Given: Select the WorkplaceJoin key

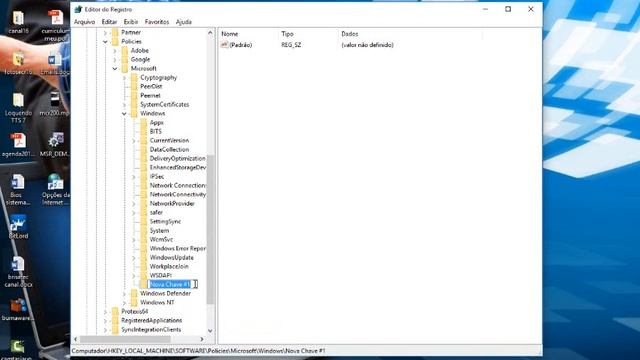Looking at the screenshot, I should tap(169, 267).
